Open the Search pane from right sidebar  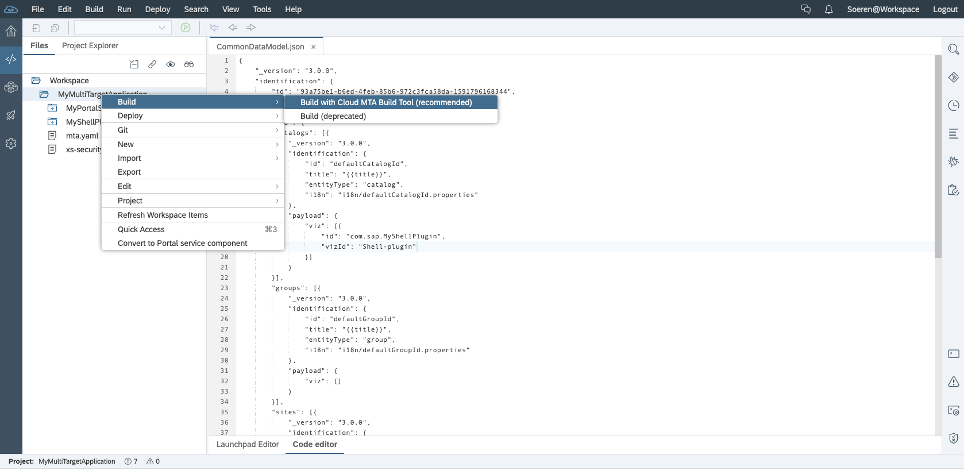point(953,49)
